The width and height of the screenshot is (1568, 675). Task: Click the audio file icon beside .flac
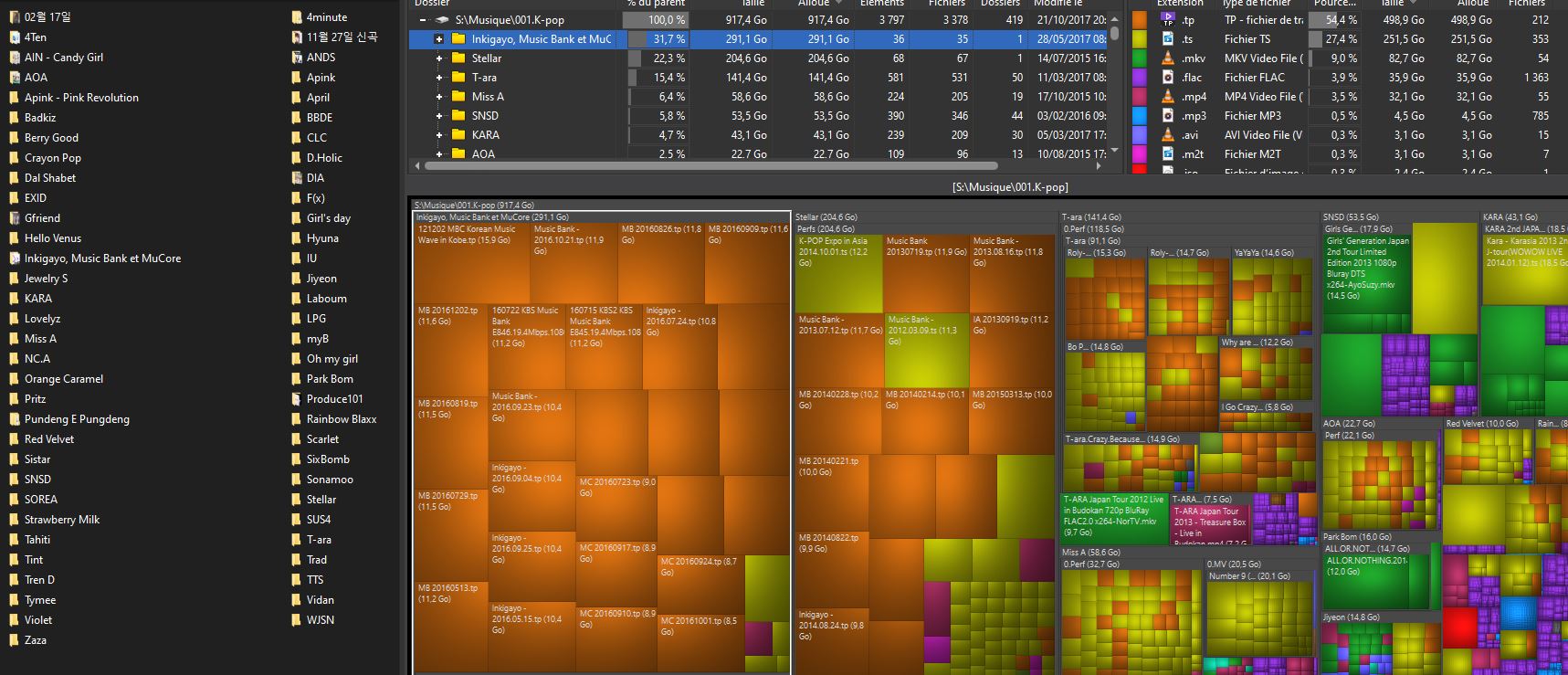[1167, 77]
